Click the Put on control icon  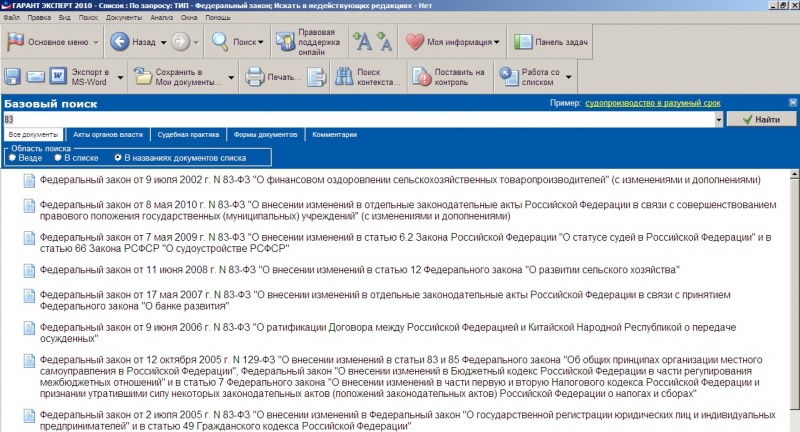[x=424, y=77]
